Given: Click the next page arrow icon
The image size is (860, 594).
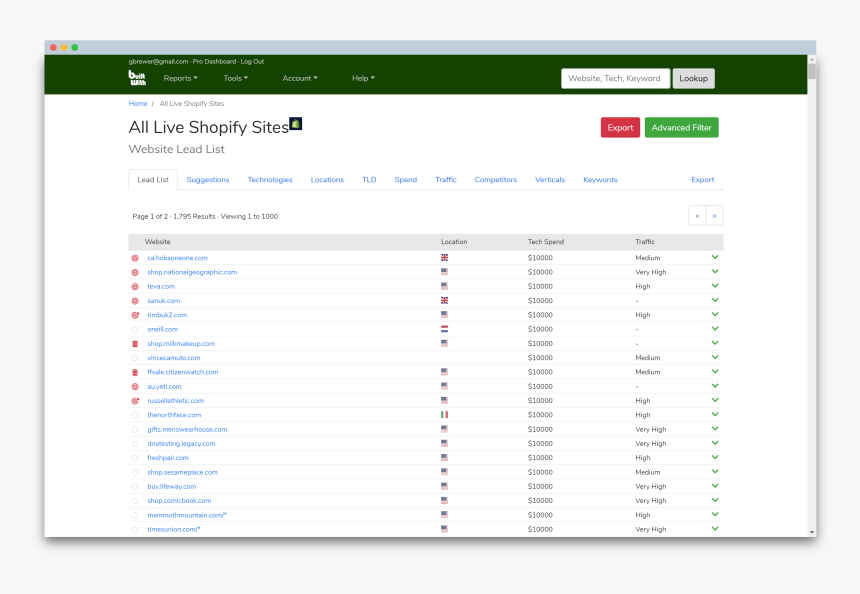Looking at the screenshot, I should [714, 215].
